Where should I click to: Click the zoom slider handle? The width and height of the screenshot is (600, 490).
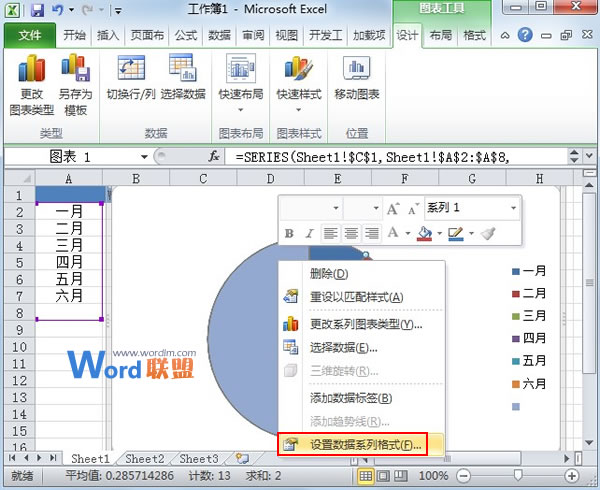point(516,476)
